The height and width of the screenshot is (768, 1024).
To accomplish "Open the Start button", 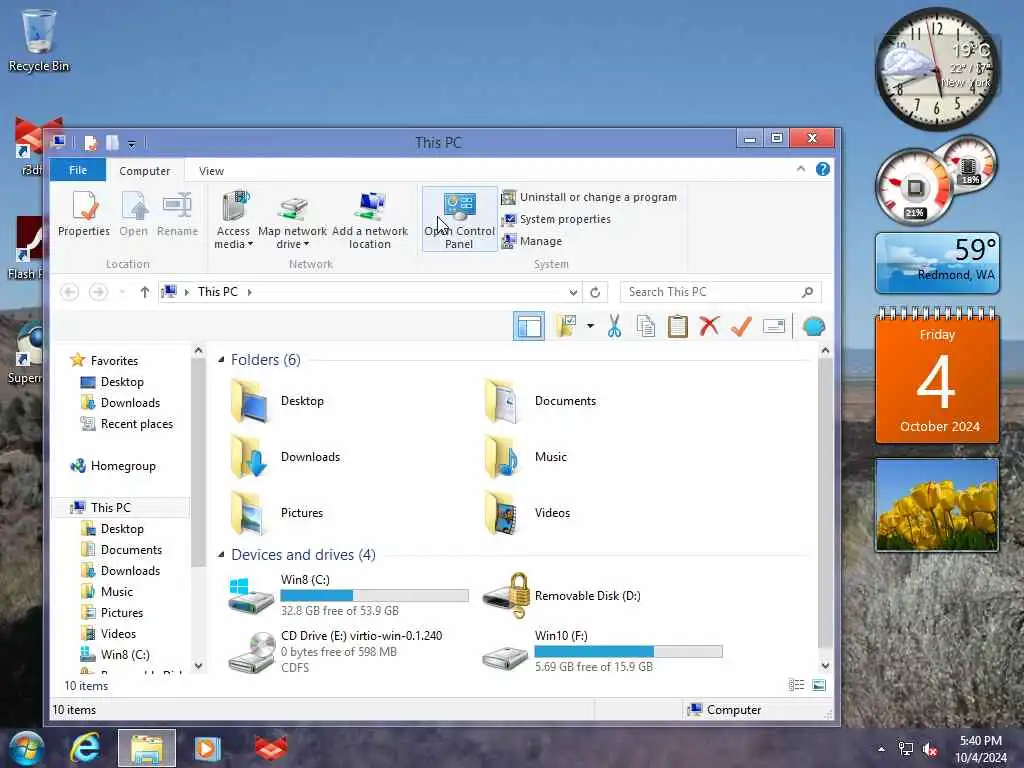I will (26, 748).
